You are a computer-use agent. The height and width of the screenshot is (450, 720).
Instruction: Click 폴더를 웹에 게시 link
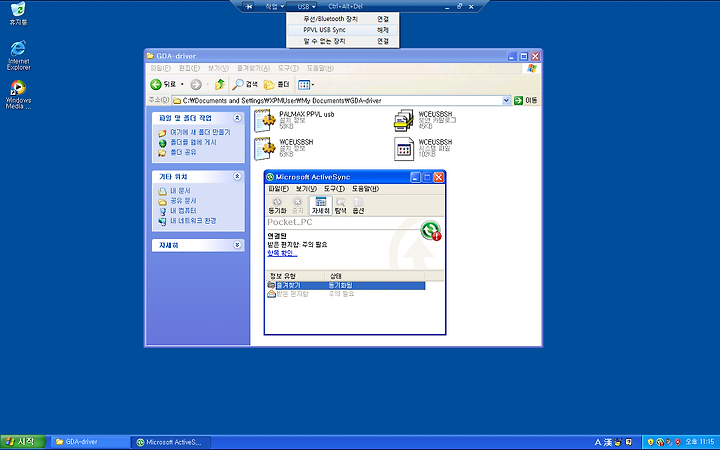pos(193,142)
